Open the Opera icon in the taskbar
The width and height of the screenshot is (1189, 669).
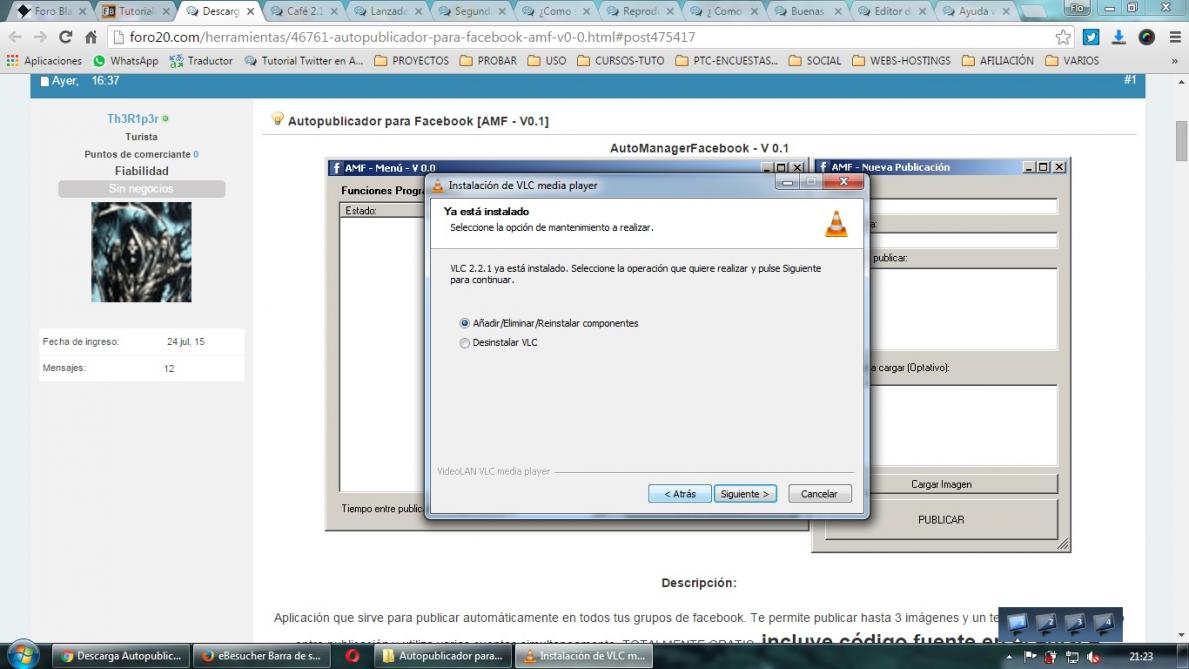pyautogui.click(x=352, y=656)
